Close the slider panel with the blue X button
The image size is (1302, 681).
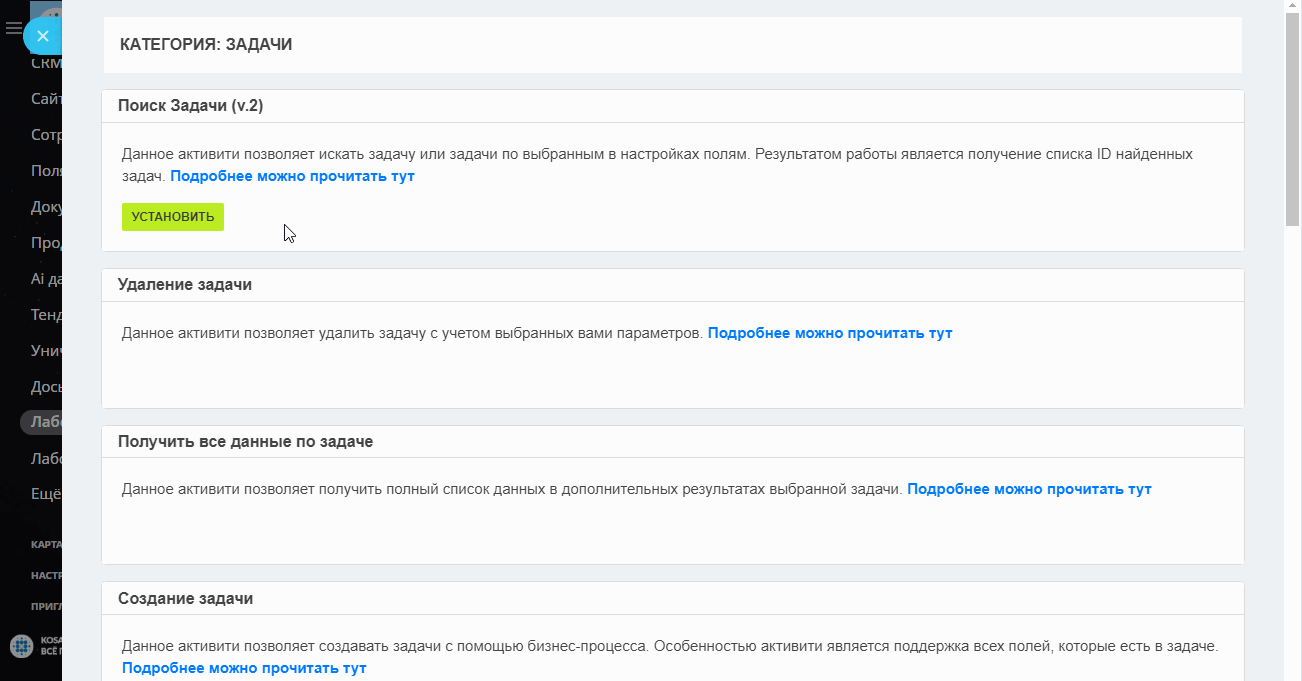(42, 36)
